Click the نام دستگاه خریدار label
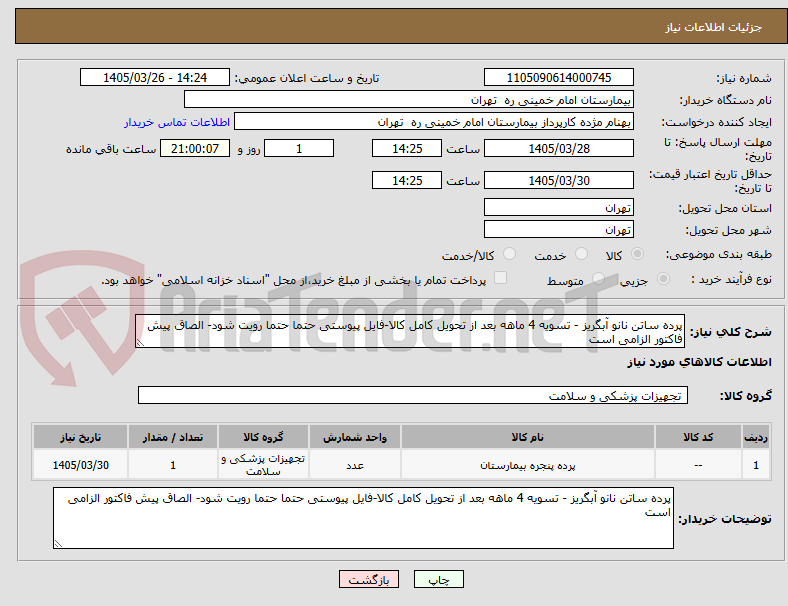The image size is (788, 606). point(726,100)
